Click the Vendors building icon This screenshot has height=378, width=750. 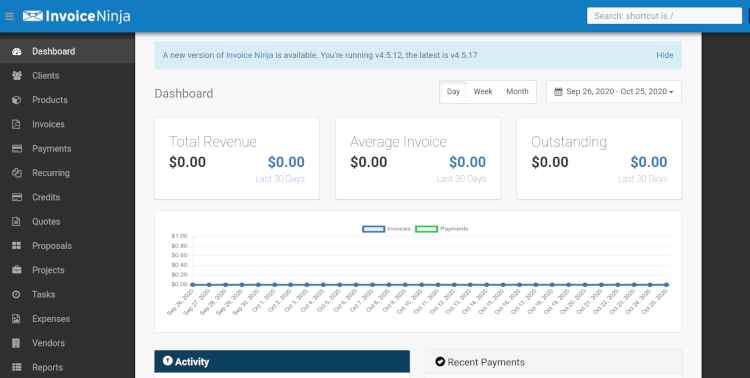click(17, 343)
